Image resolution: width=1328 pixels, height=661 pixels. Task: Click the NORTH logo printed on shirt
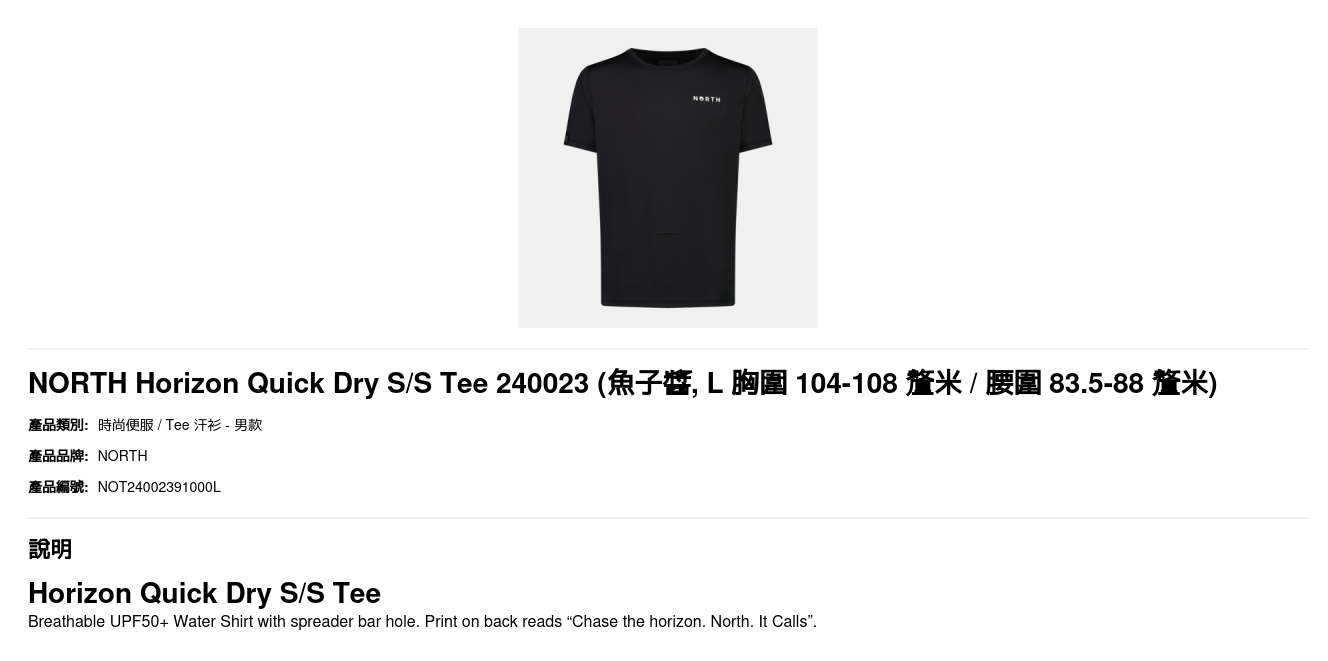(x=706, y=99)
